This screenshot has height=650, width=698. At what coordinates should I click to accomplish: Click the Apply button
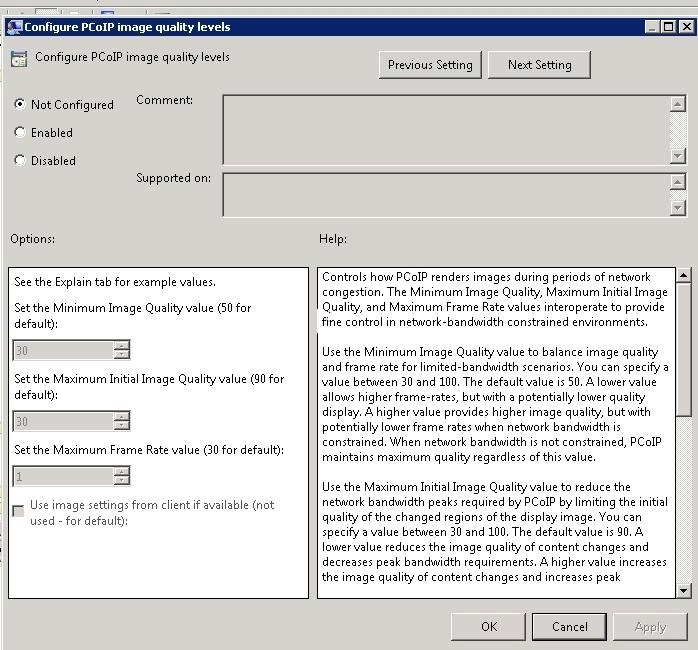click(x=650, y=627)
